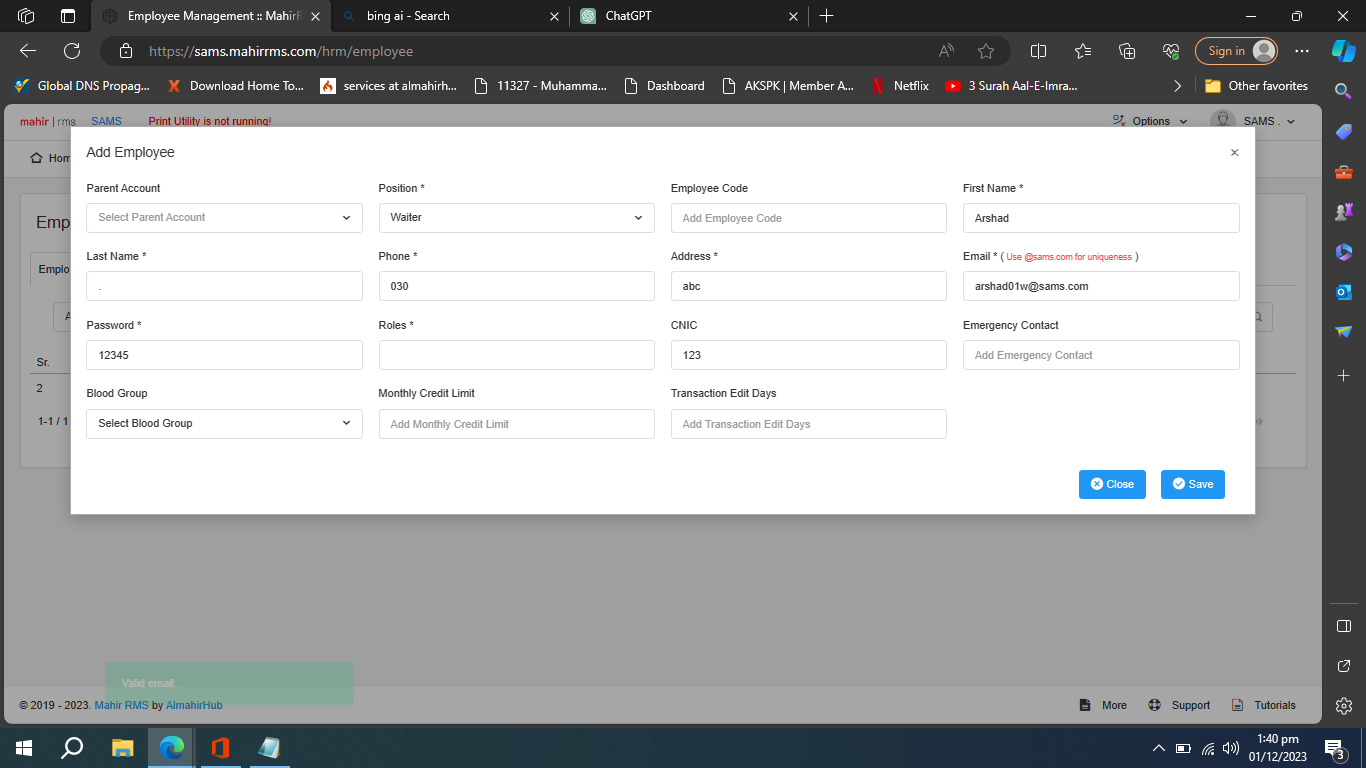This screenshot has width=1366, height=768.
Task: Save the new employee record
Action: (1192, 484)
